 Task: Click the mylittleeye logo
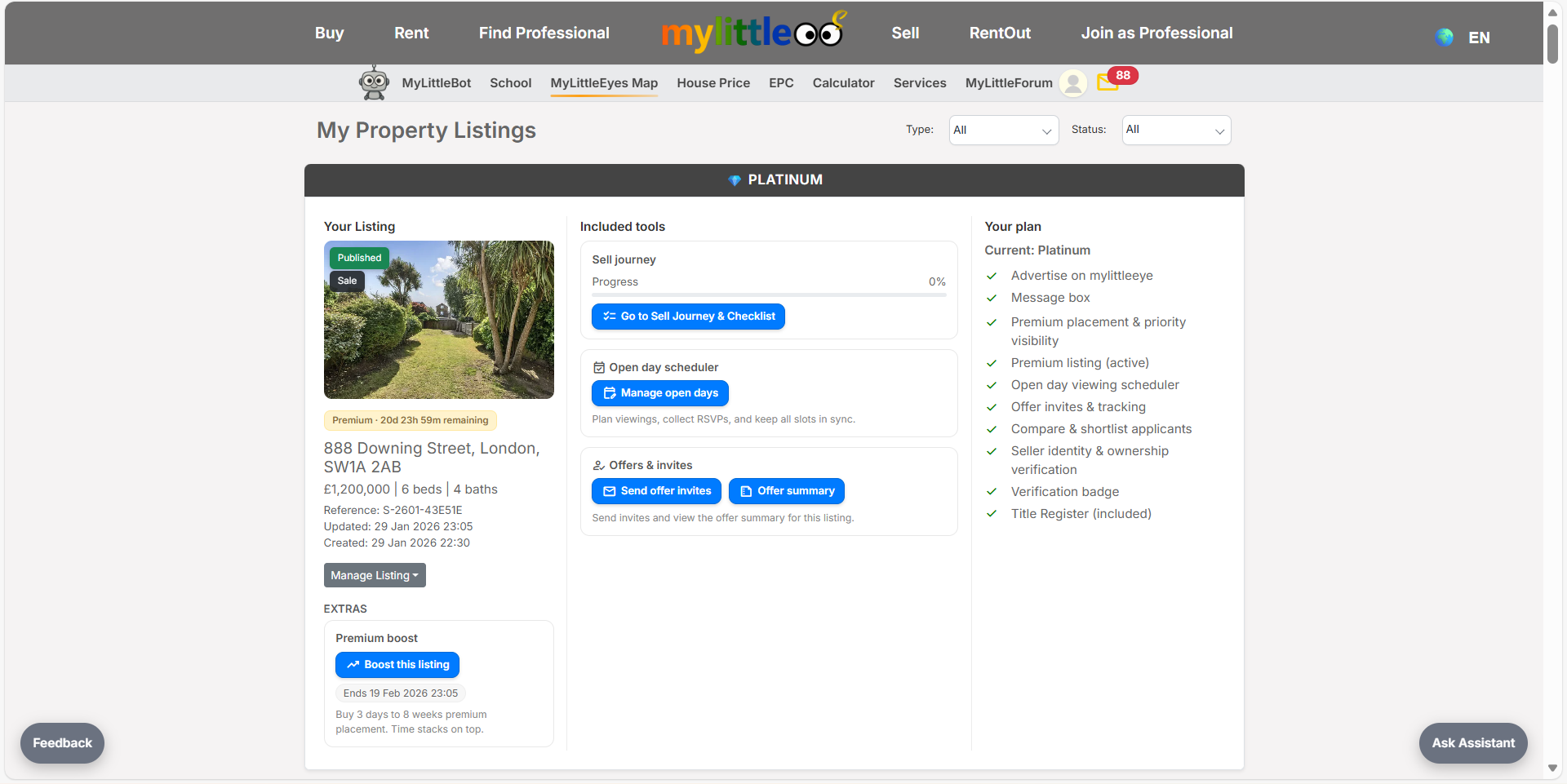(x=753, y=33)
